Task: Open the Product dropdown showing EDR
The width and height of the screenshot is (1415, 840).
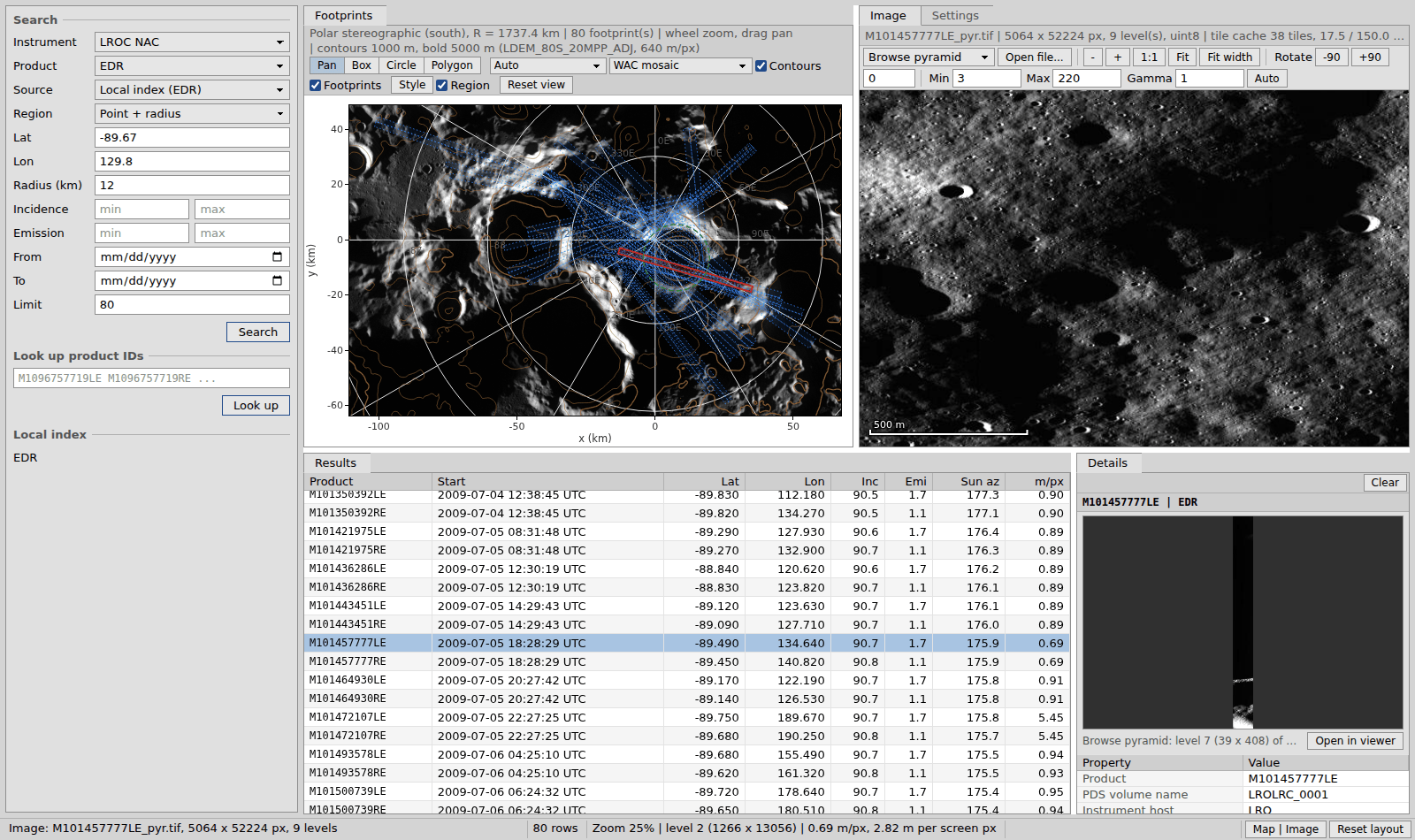Action: [192, 65]
